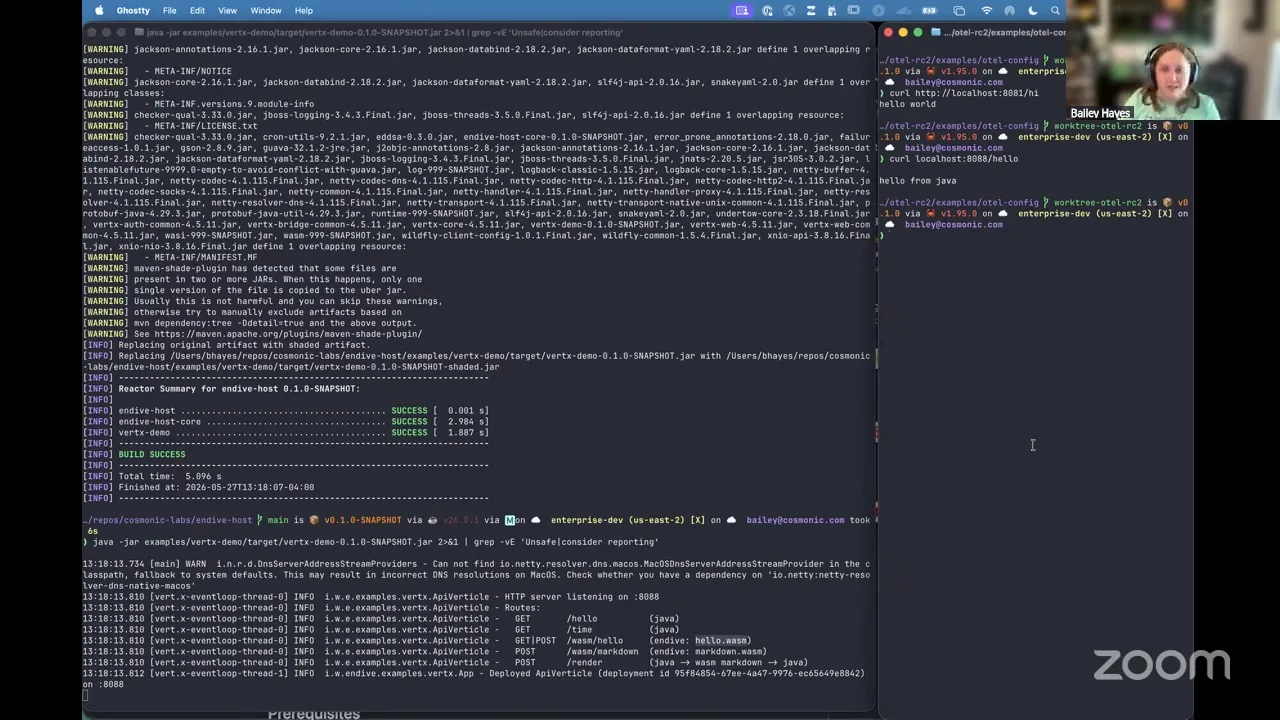The image size is (1280, 720).
Task: Click the folder icon in right terminal title
Action: point(936,32)
